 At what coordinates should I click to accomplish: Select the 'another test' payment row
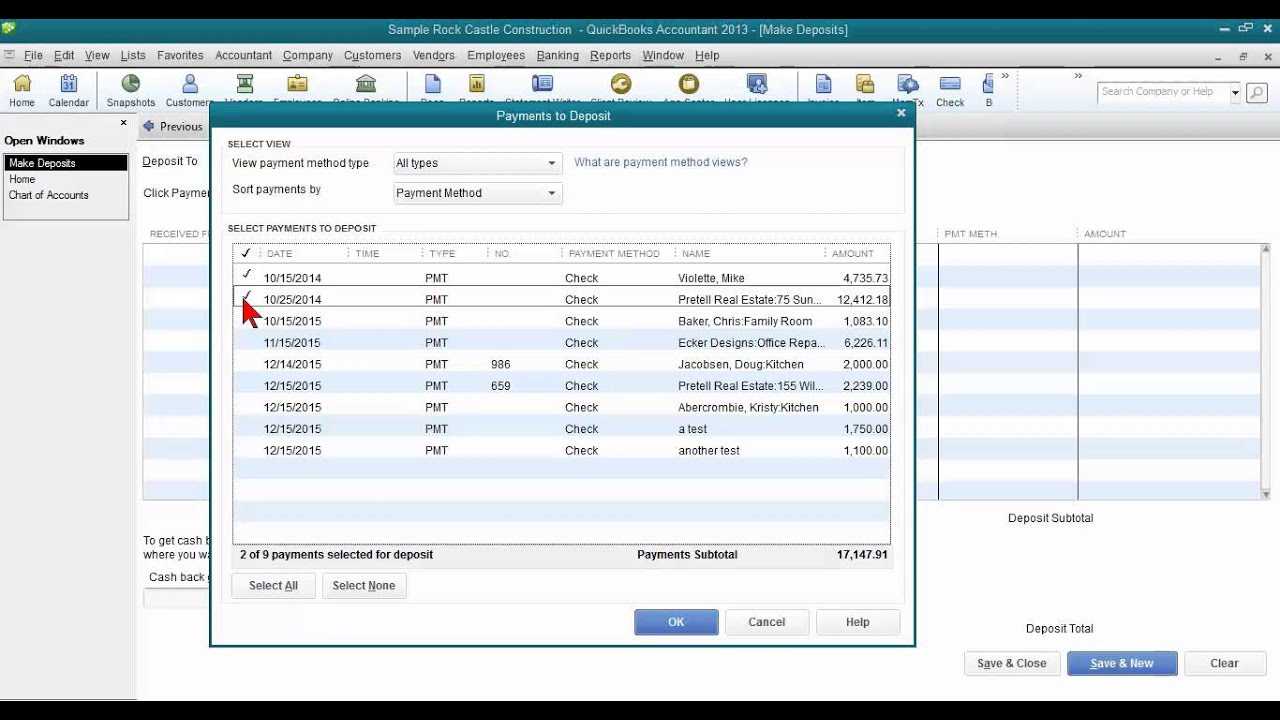tap(562, 450)
